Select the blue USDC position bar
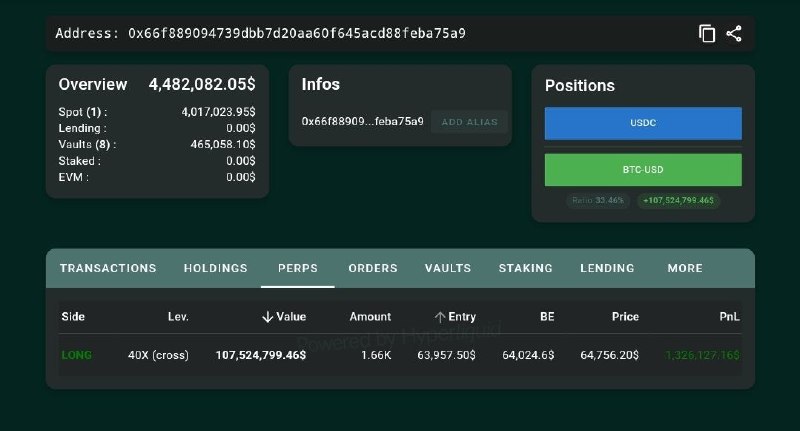The height and width of the screenshot is (431, 800). click(643, 123)
